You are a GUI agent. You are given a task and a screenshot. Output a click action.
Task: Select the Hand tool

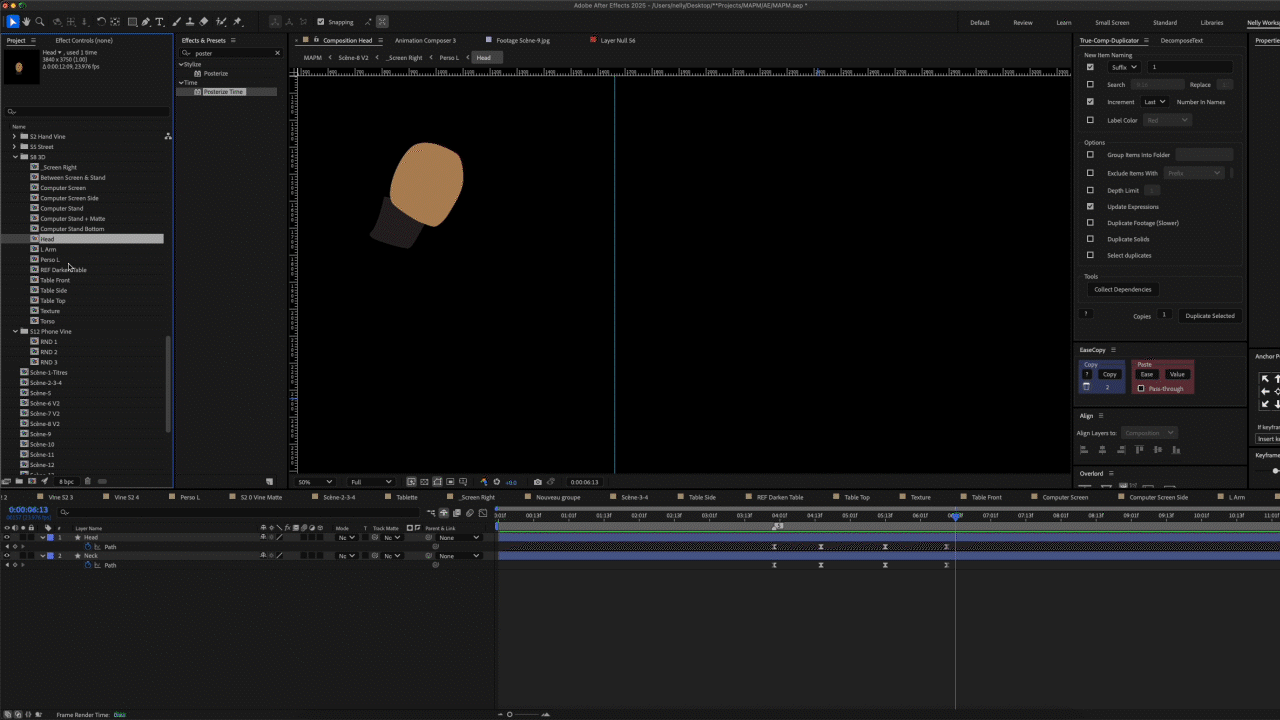click(x=27, y=22)
